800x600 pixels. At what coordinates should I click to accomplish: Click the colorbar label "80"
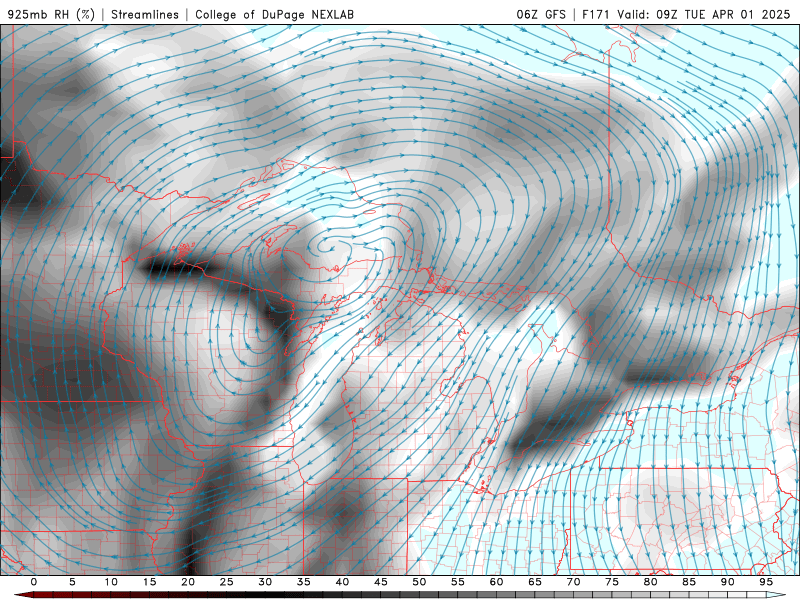tap(650, 582)
